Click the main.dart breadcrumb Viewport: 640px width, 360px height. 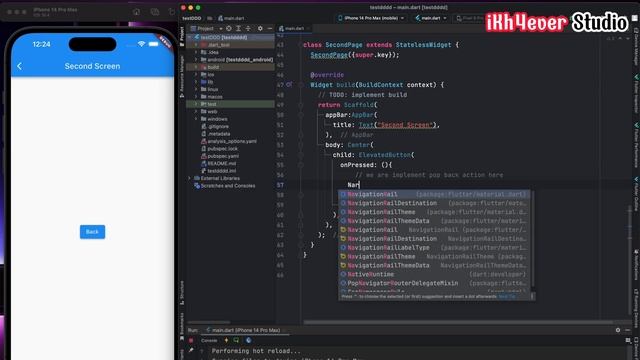(231, 18)
